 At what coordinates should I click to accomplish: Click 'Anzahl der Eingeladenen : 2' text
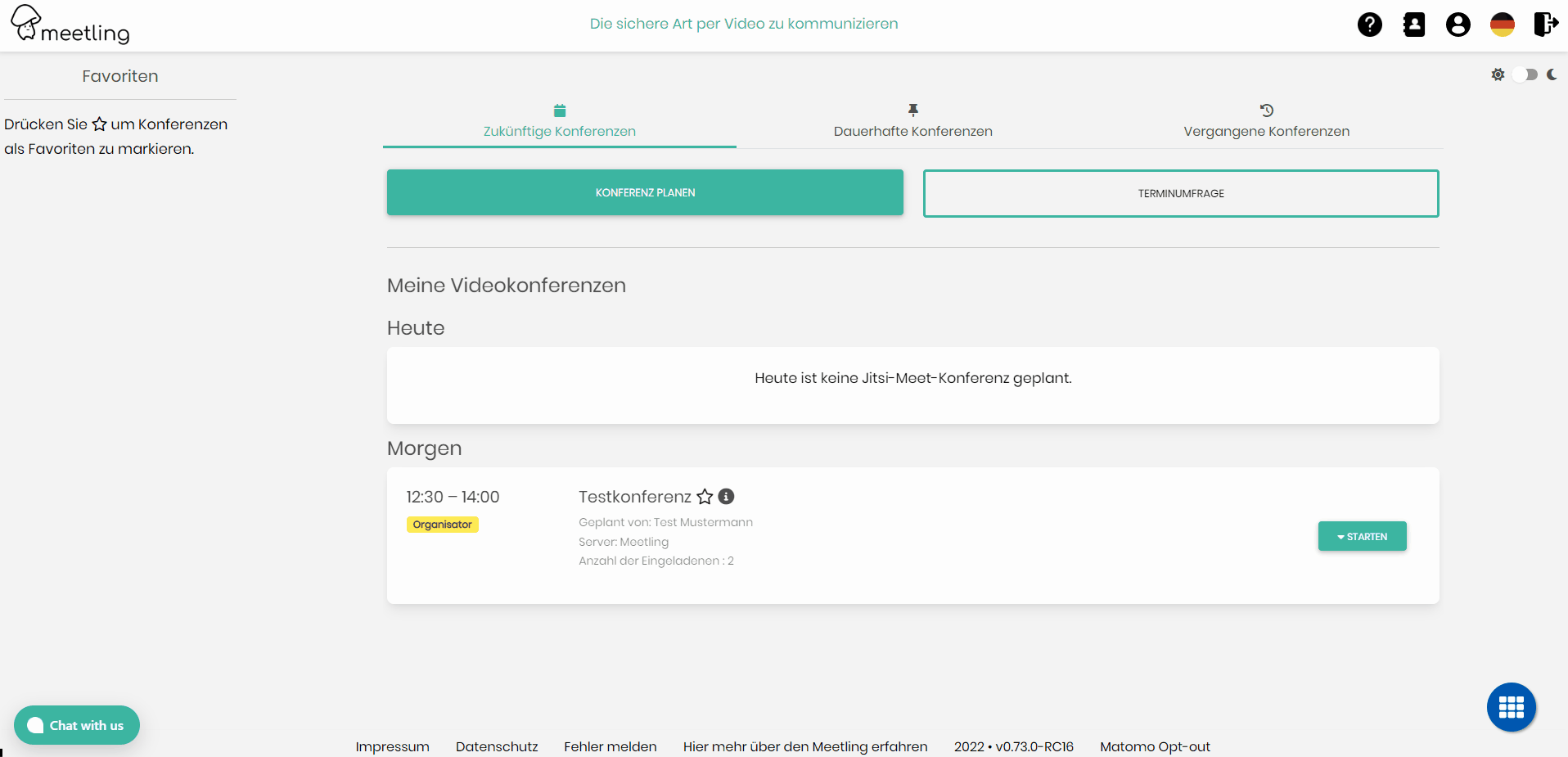pyautogui.click(x=656, y=561)
